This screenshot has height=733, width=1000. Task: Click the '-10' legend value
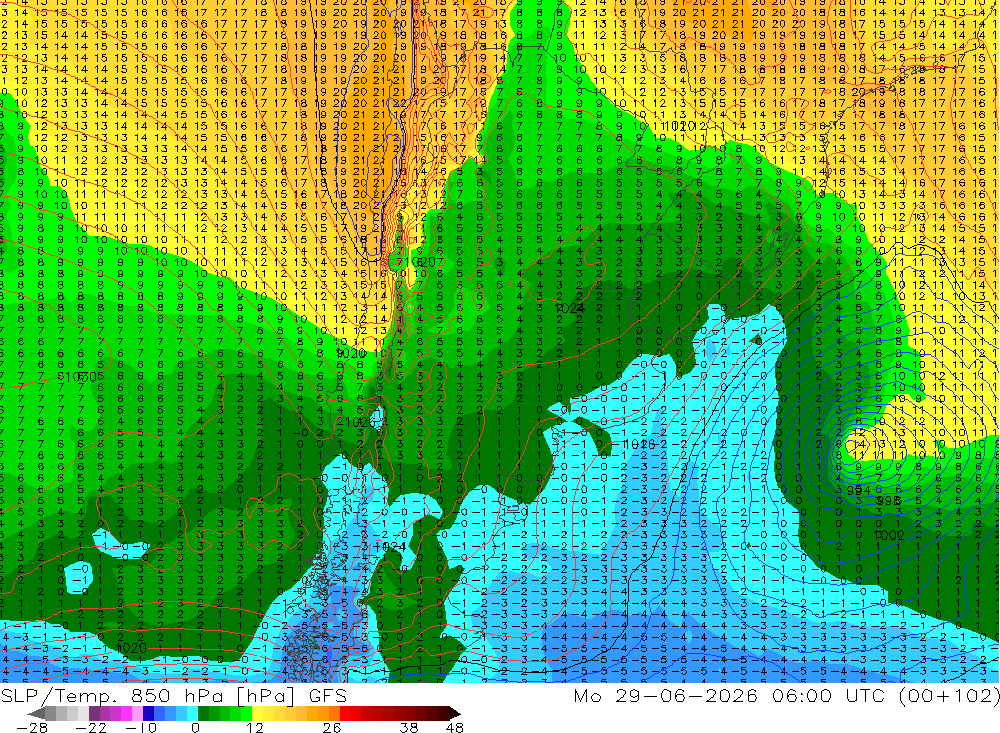point(141,727)
